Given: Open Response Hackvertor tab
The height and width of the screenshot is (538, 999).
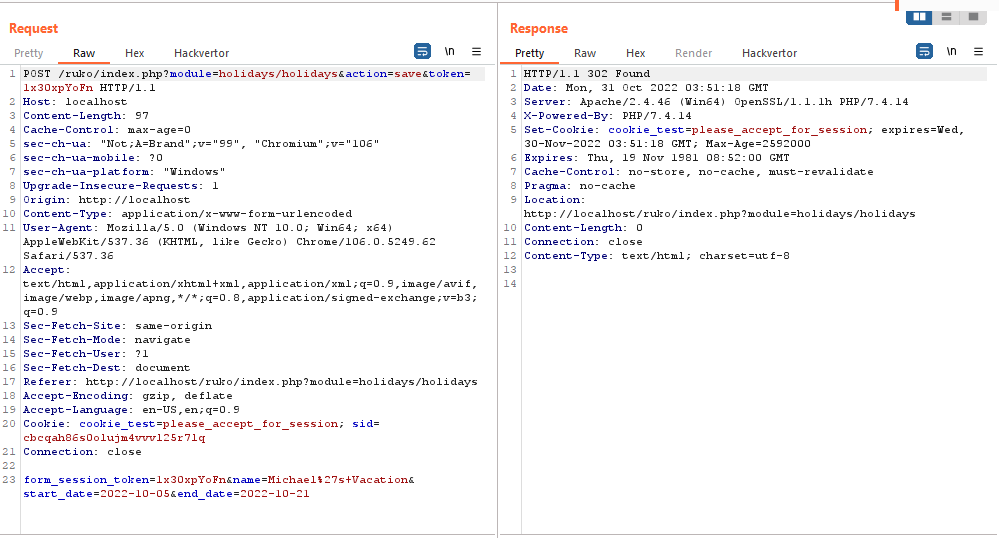Looking at the screenshot, I should click(769, 53).
